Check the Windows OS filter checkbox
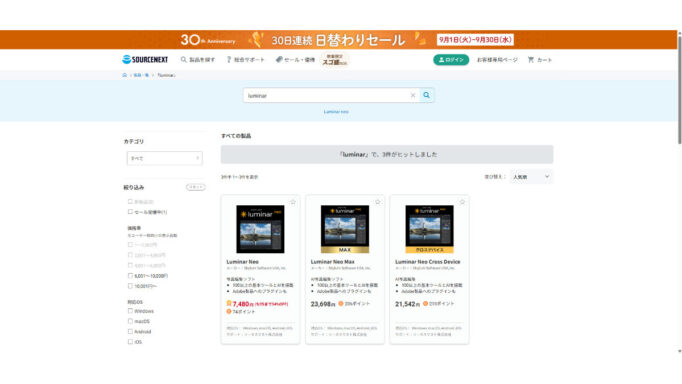This screenshot has width=682, height=384. pyautogui.click(x=130, y=311)
